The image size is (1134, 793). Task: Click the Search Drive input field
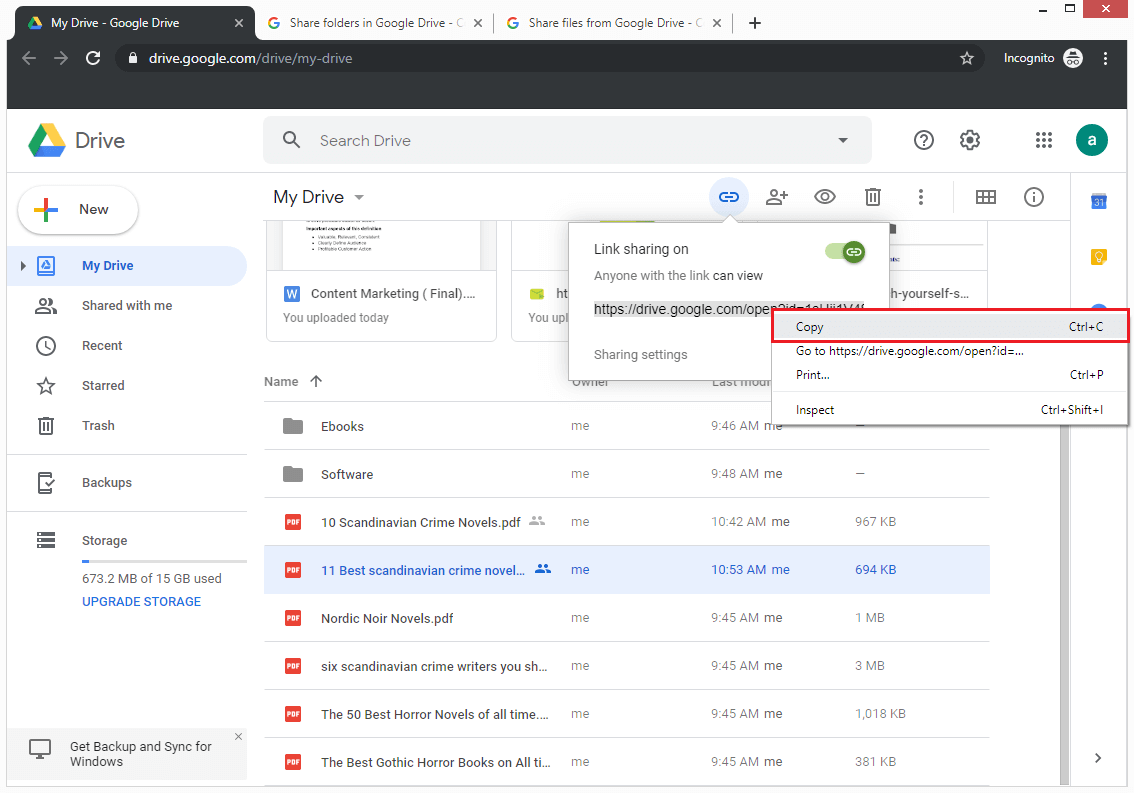(x=568, y=140)
